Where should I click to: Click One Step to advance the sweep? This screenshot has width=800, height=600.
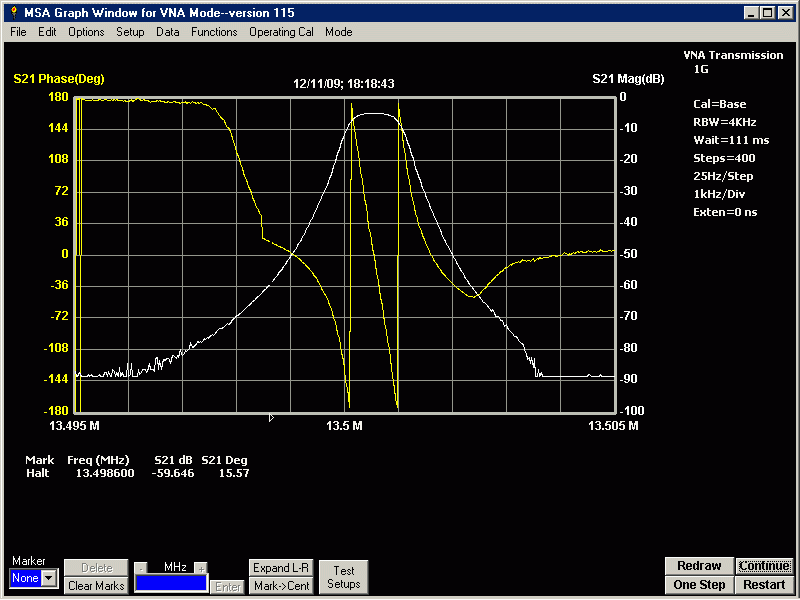click(x=699, y=585)
